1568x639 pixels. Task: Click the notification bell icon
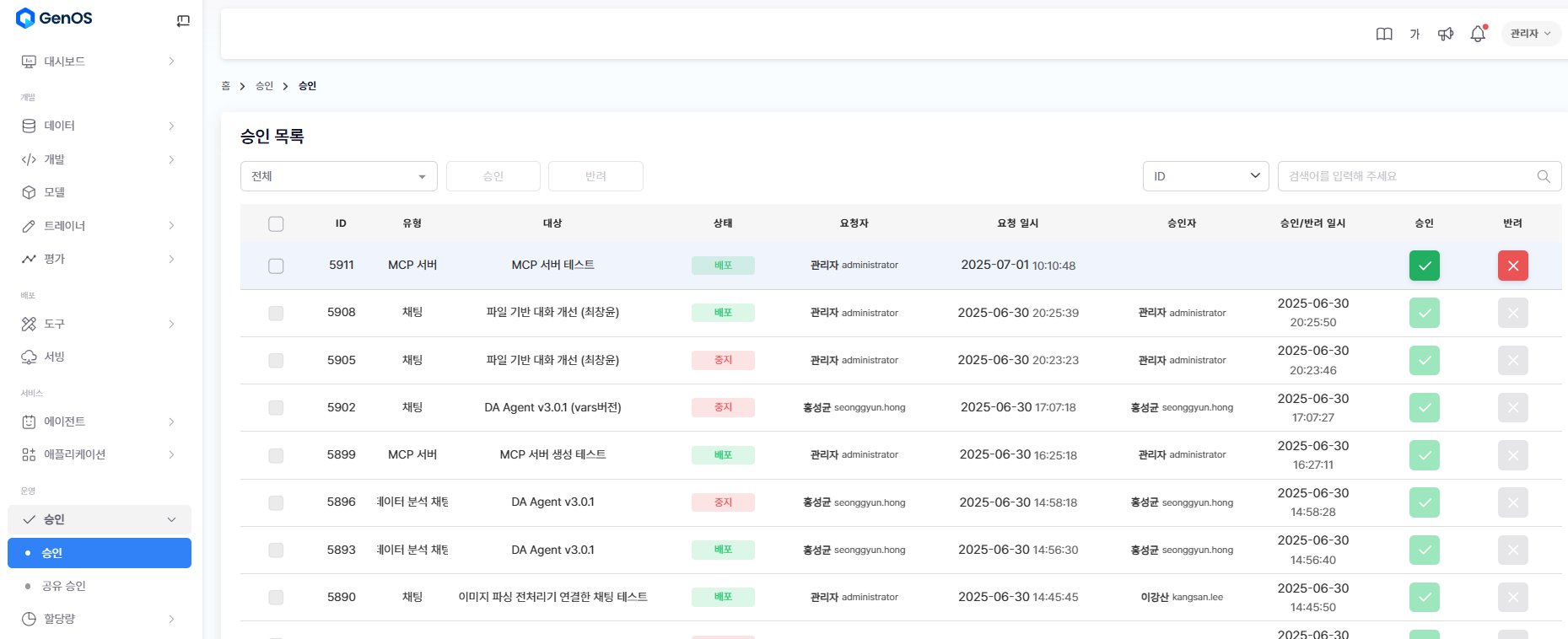point(1477,34)
